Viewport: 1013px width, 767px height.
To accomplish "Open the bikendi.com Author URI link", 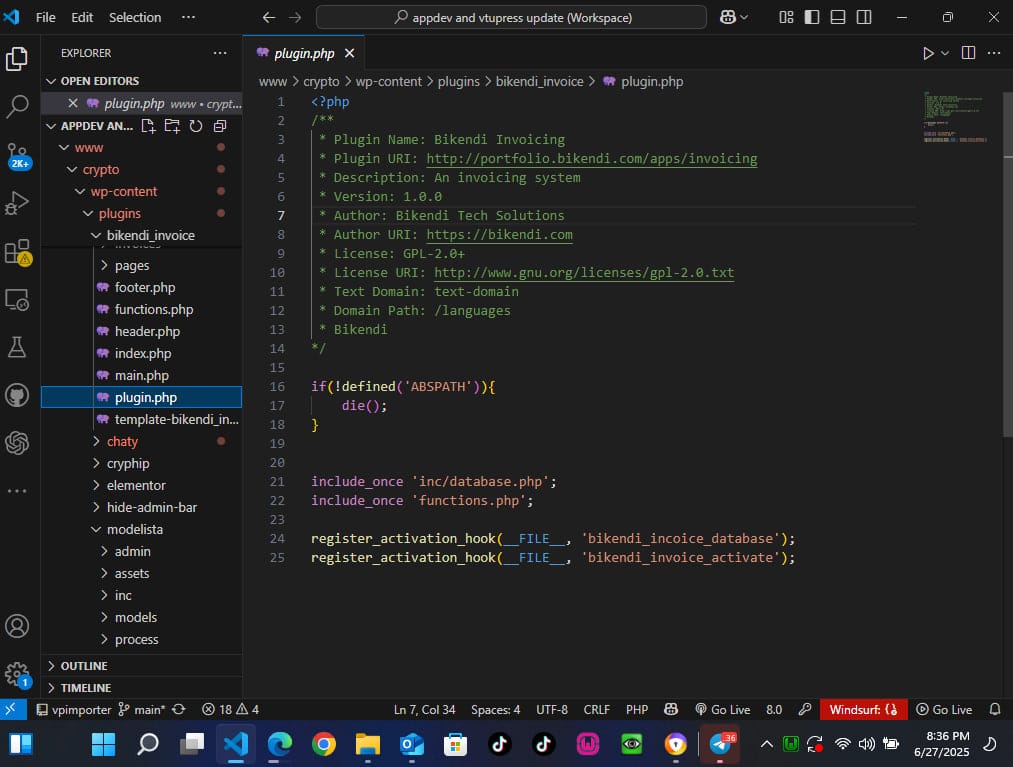I will 499,235.
